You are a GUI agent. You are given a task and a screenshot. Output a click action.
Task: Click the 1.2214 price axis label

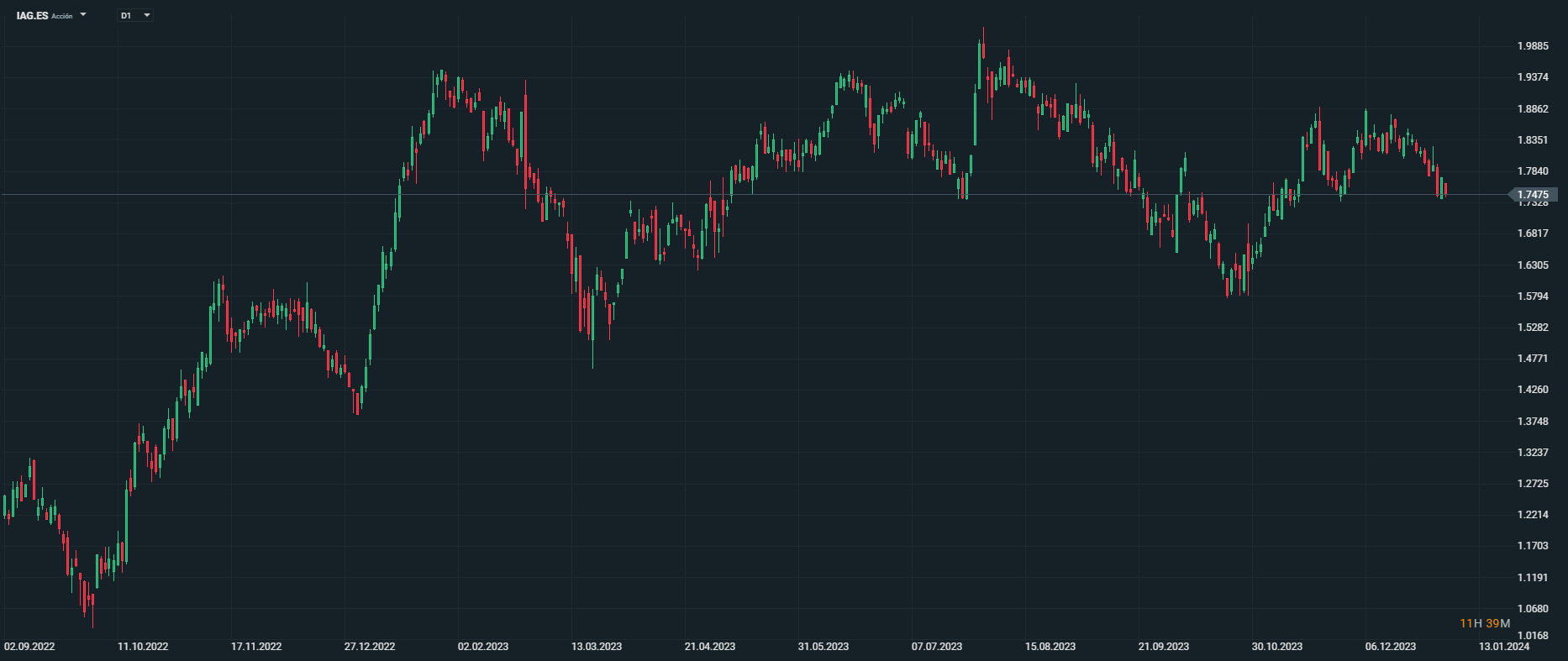(1533, 515)
